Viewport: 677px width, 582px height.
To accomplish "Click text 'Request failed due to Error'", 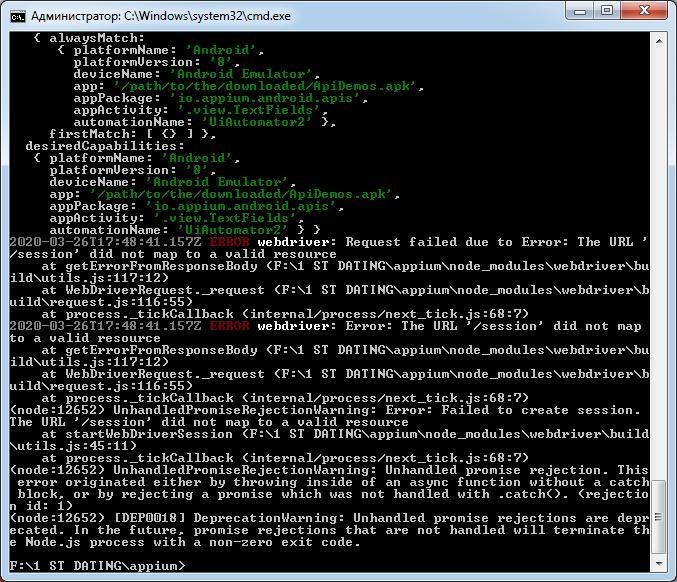I will tap(457, 242).
